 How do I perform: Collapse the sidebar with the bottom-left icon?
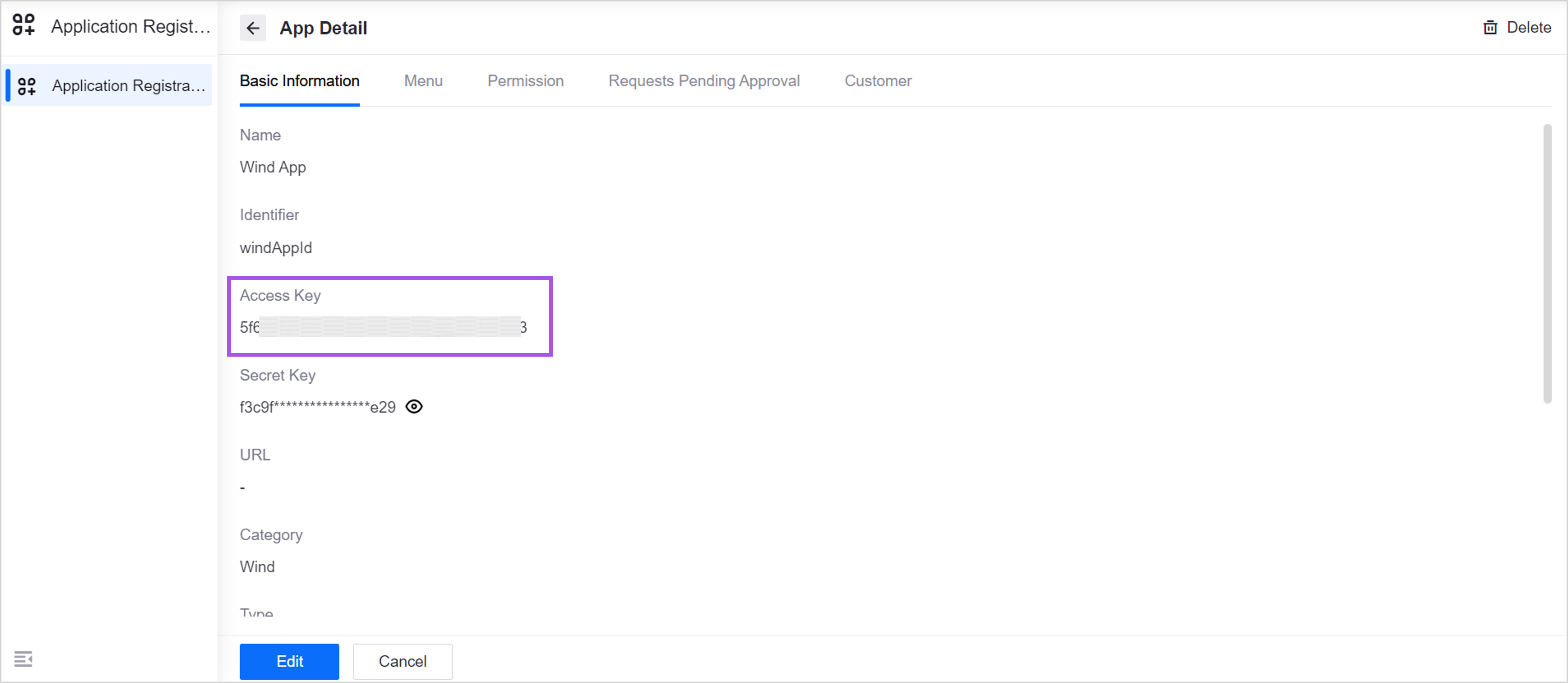click(x=23, y=659)
